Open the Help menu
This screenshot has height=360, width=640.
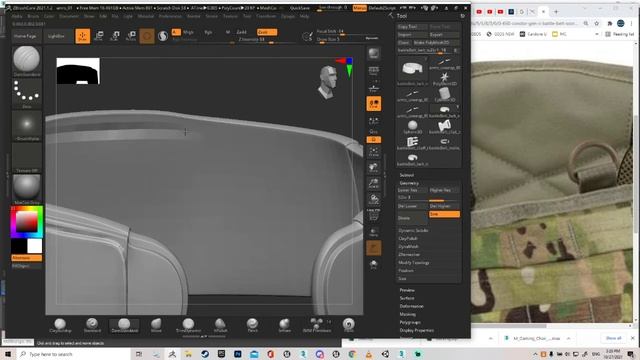[x=304, y=16]
